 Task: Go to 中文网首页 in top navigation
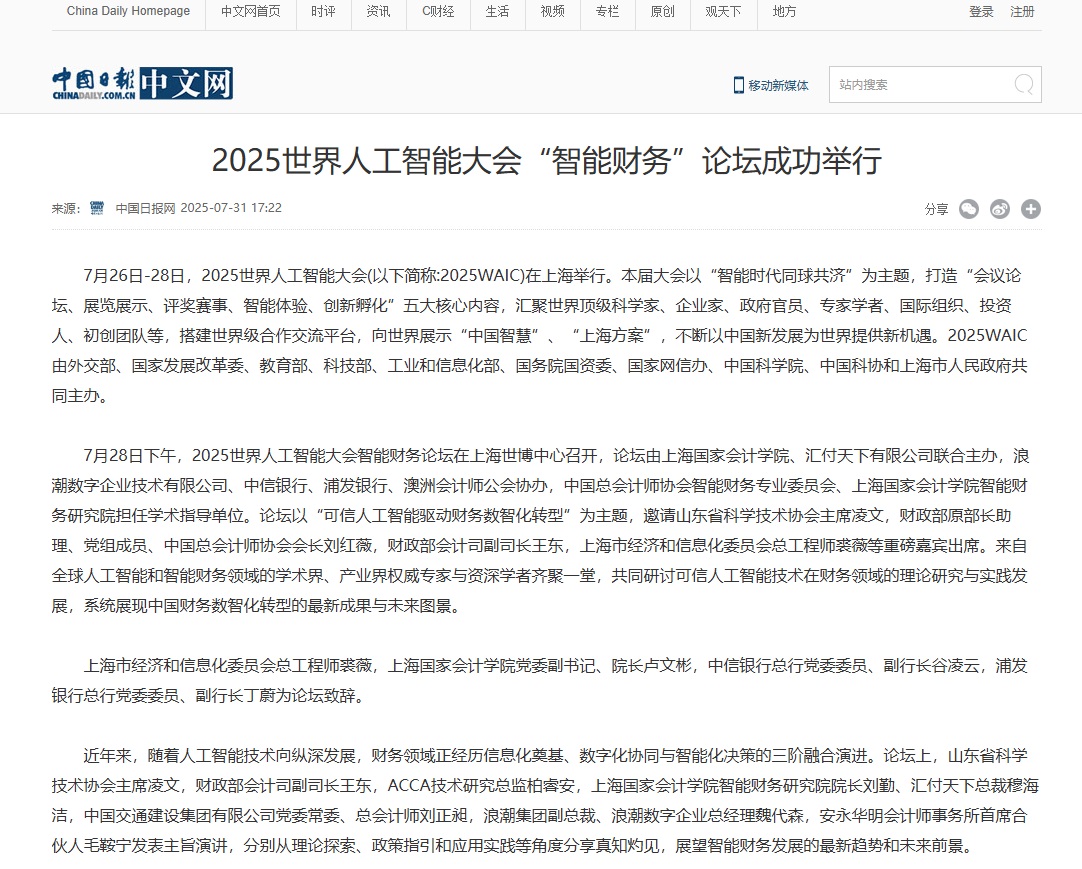coord(250,12)
